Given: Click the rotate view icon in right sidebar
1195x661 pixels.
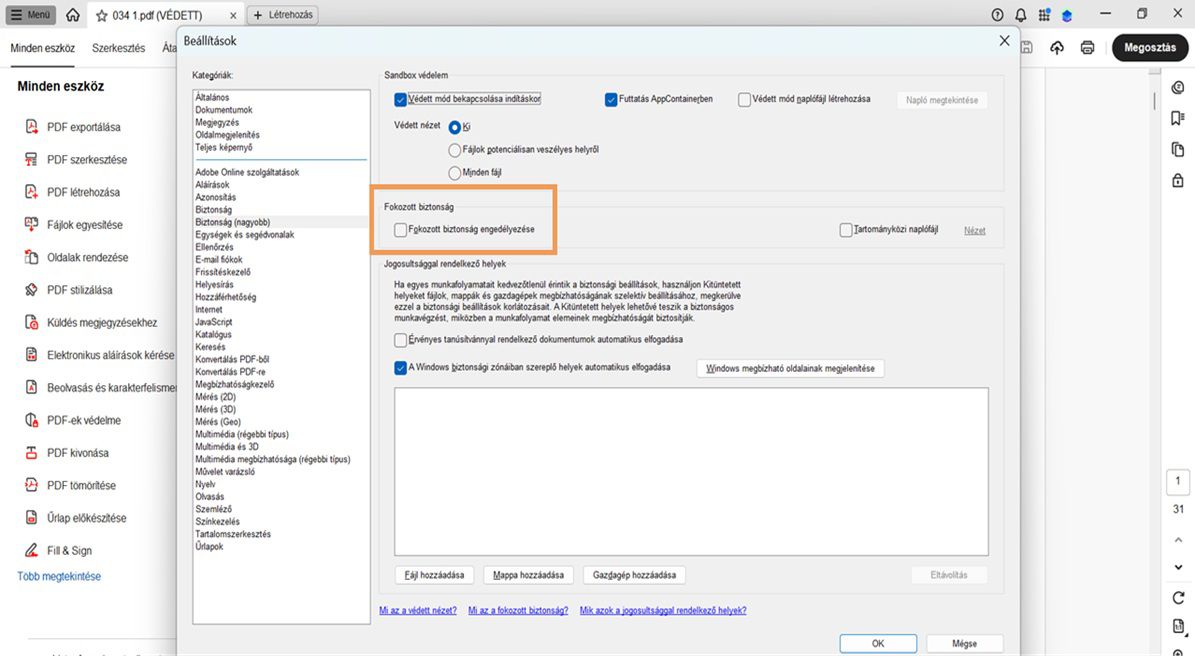Looking at the screenshot, I should tap(1178, 598).
